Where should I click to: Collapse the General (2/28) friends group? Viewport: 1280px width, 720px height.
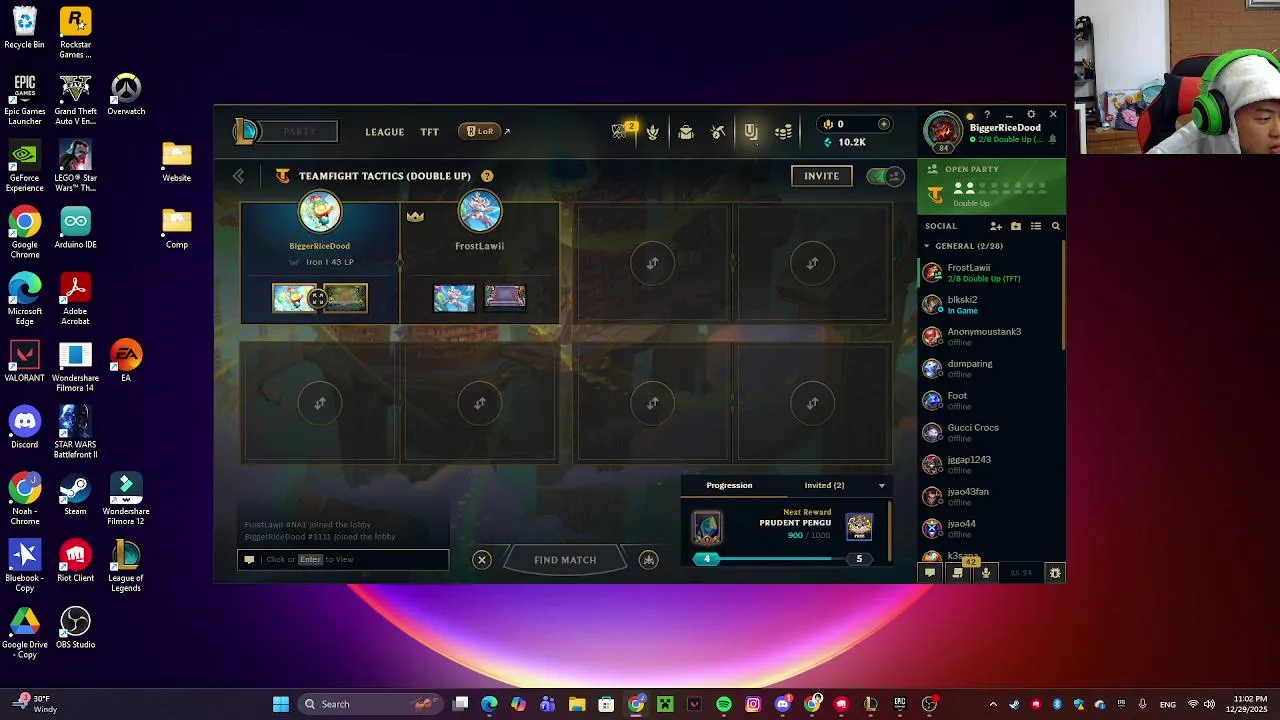(x=927, y=246)
